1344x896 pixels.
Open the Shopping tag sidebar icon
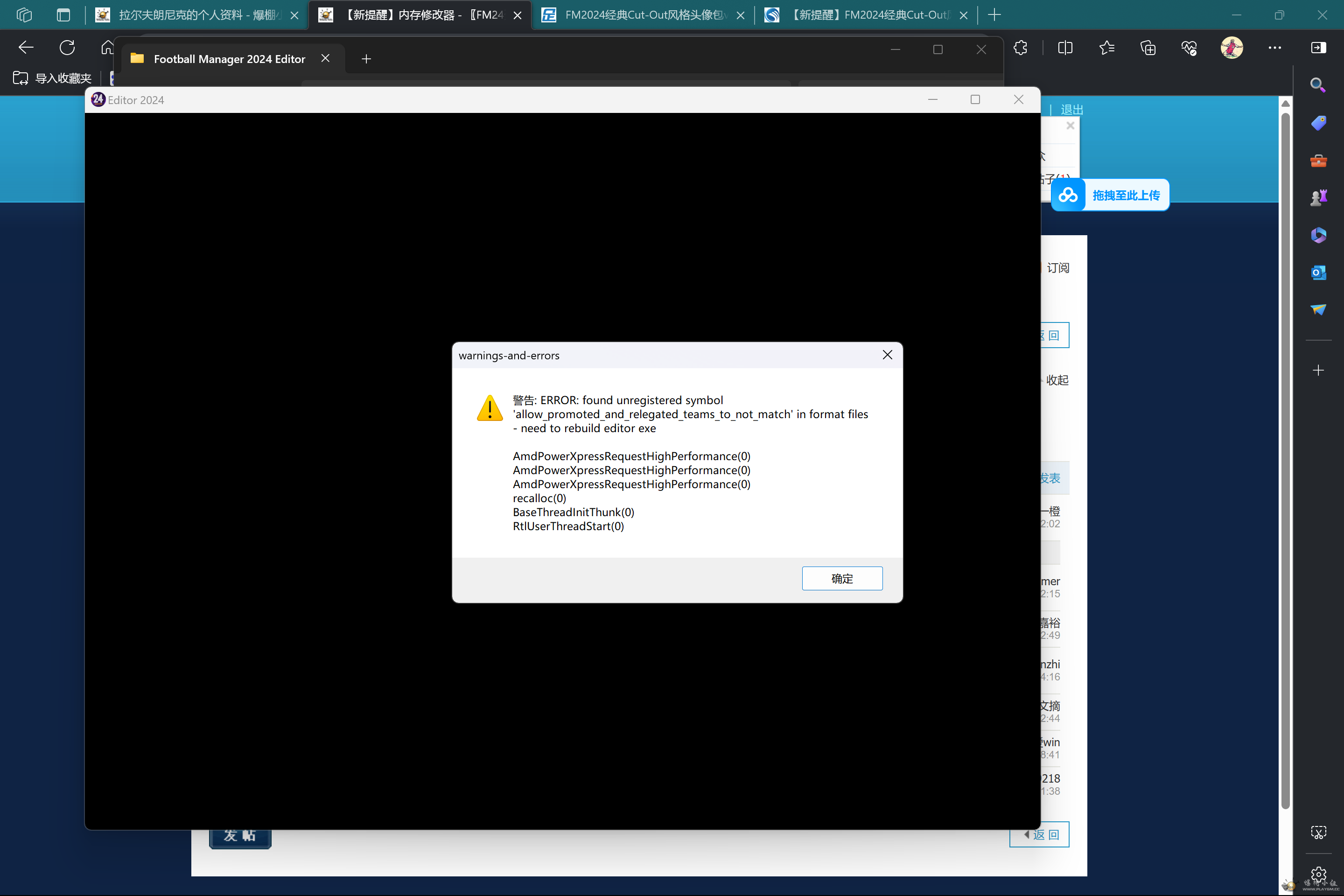coord(1318,123)
